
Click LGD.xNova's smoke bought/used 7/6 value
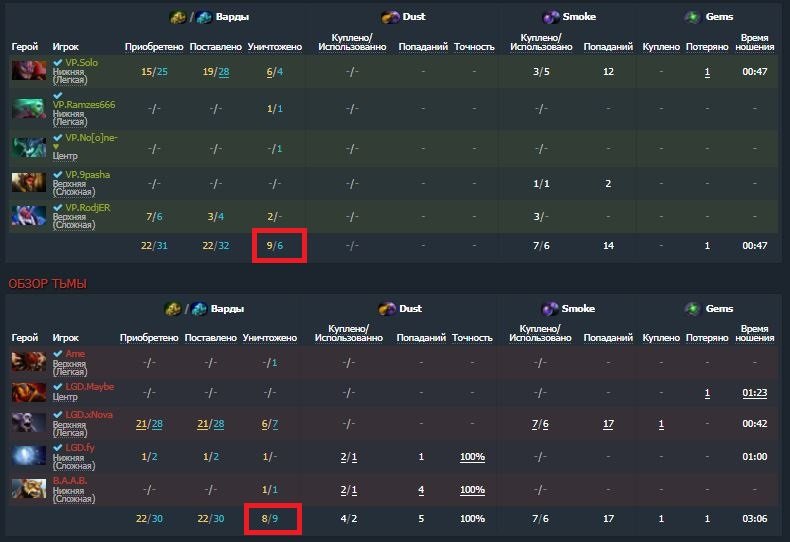pyautogui.click(x=540, y=424)
